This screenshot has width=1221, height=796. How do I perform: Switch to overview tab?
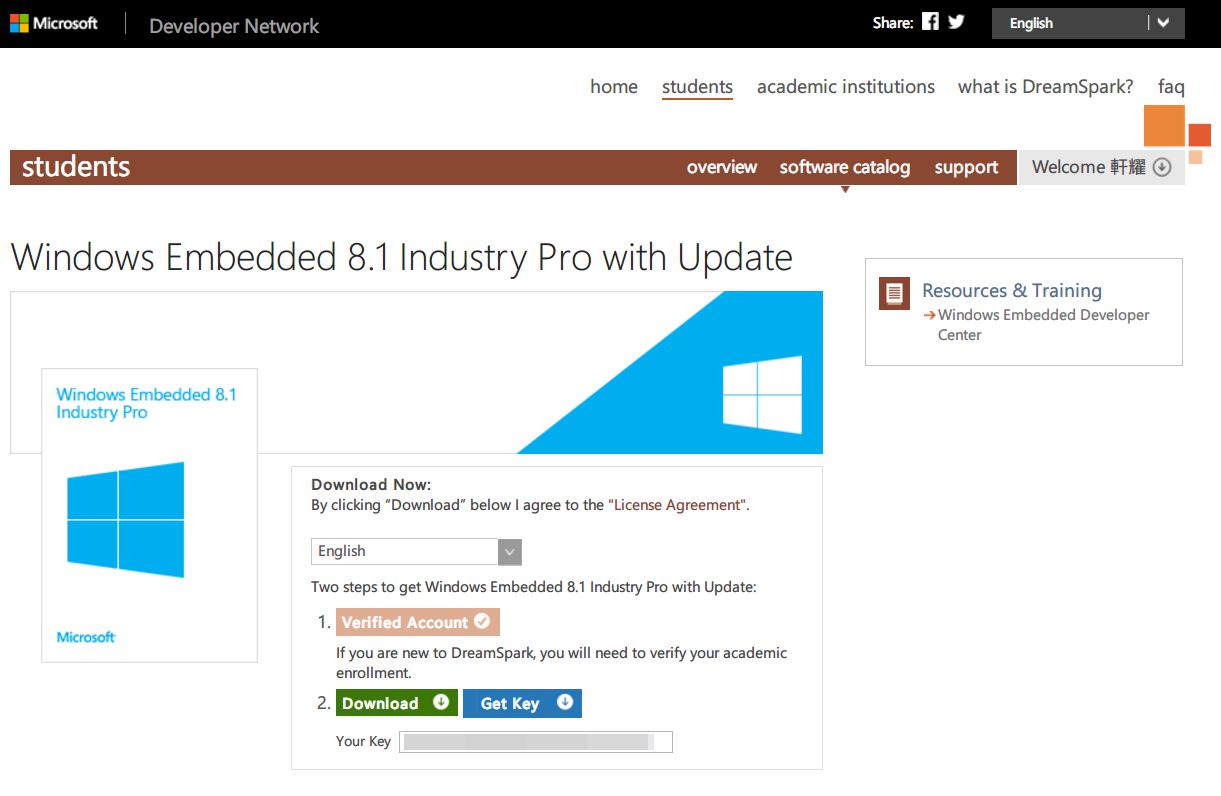pyautogui.click(x=722, y=167)
